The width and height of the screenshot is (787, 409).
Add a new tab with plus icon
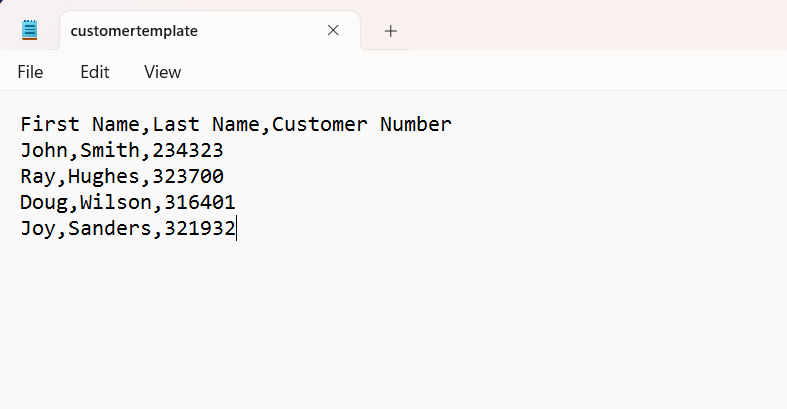pos(390,31)
